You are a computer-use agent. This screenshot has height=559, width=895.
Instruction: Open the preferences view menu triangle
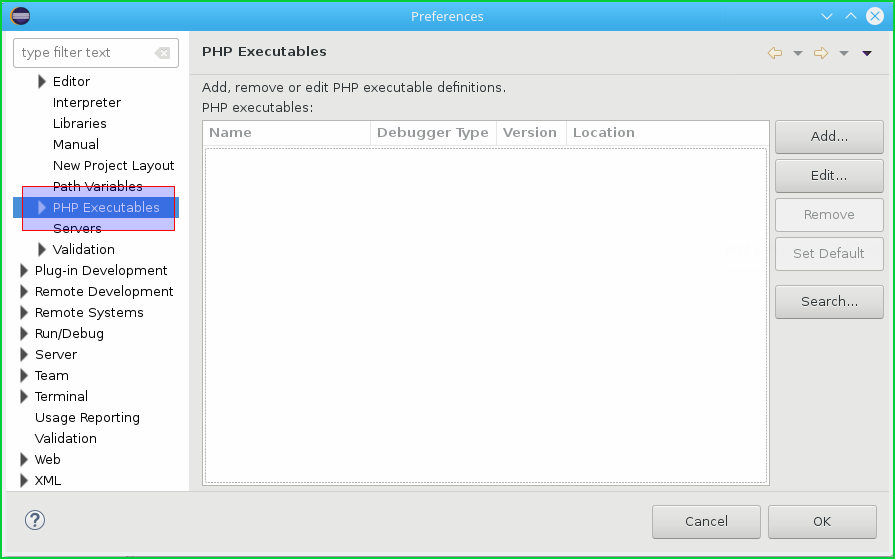pos(867,54)
